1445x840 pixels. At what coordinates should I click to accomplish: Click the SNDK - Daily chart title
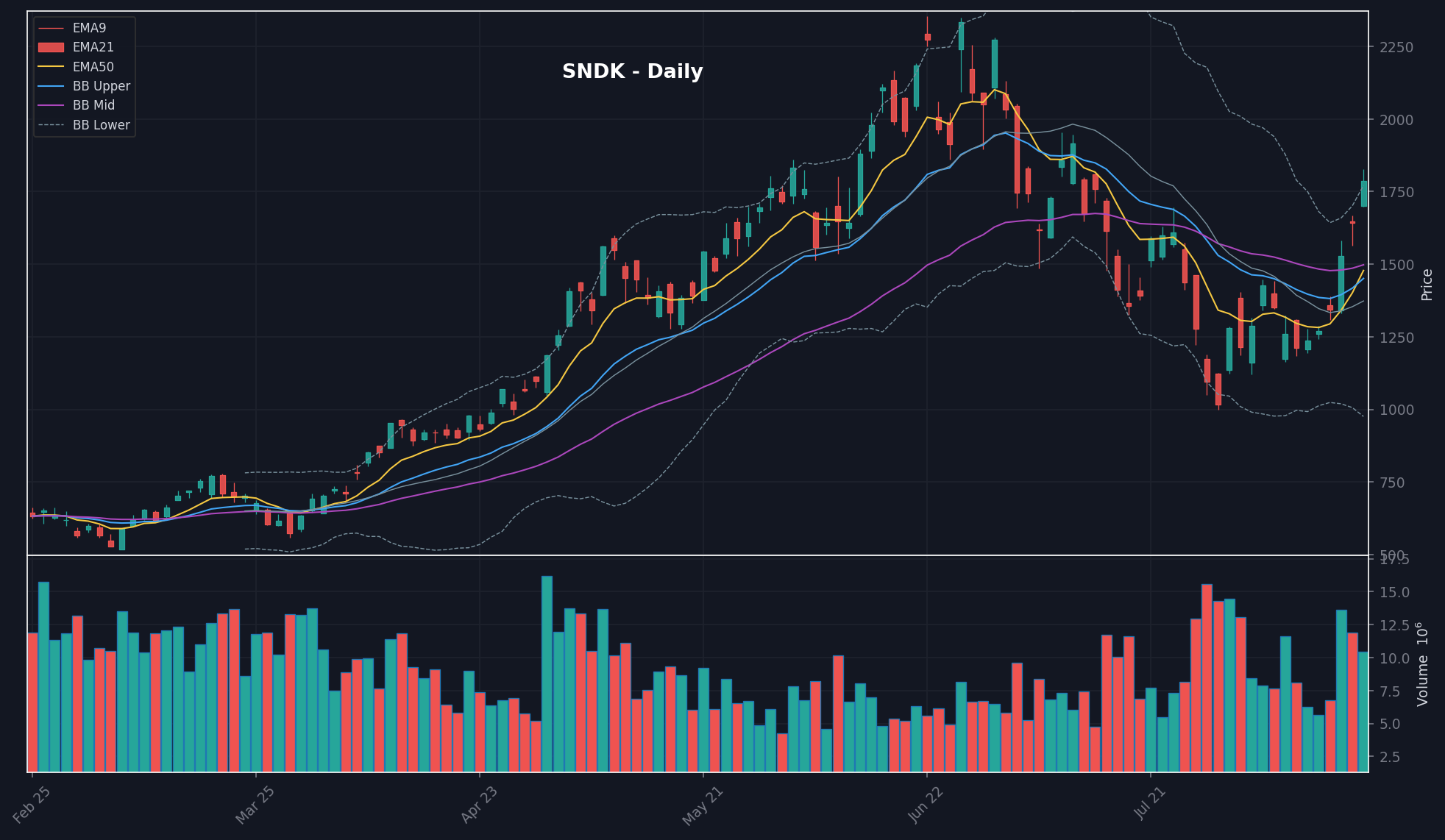pos(633,71)
